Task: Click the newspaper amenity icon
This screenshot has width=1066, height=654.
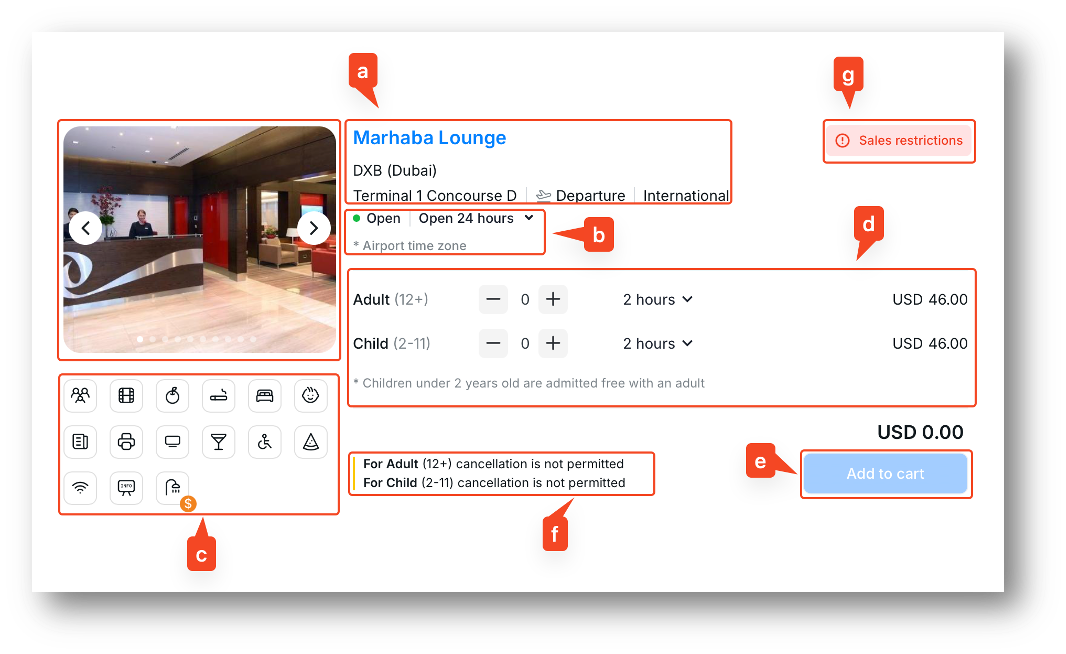Action: (x=80, y=441)
